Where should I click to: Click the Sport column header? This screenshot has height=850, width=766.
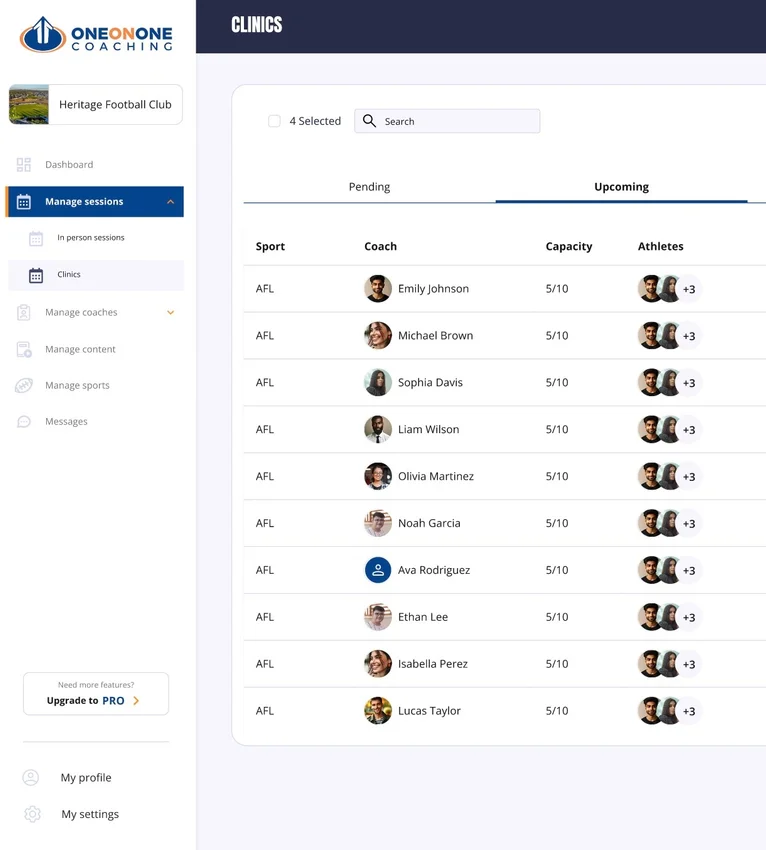[270, 247]
